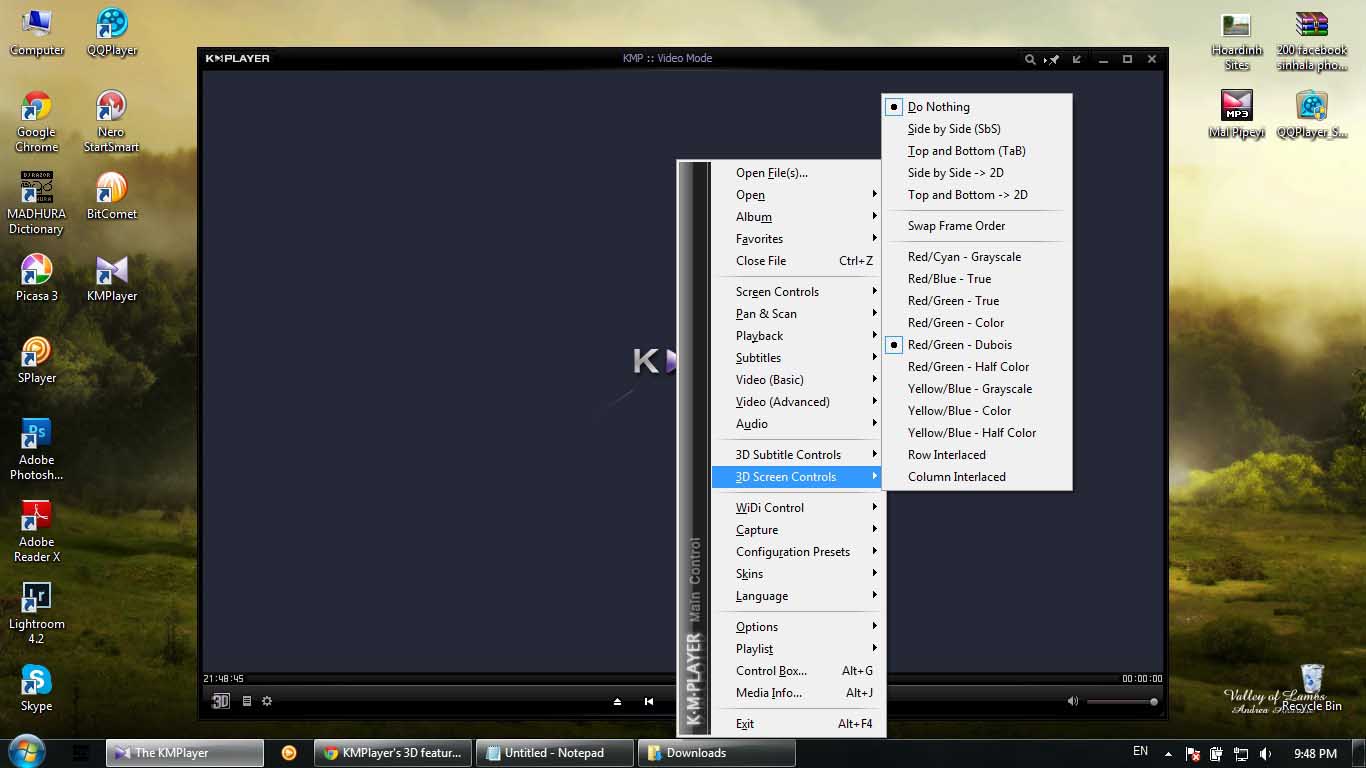Screen dimensions: 1366x768
Task: Click the previous track playback button
Action: point(649,702)
